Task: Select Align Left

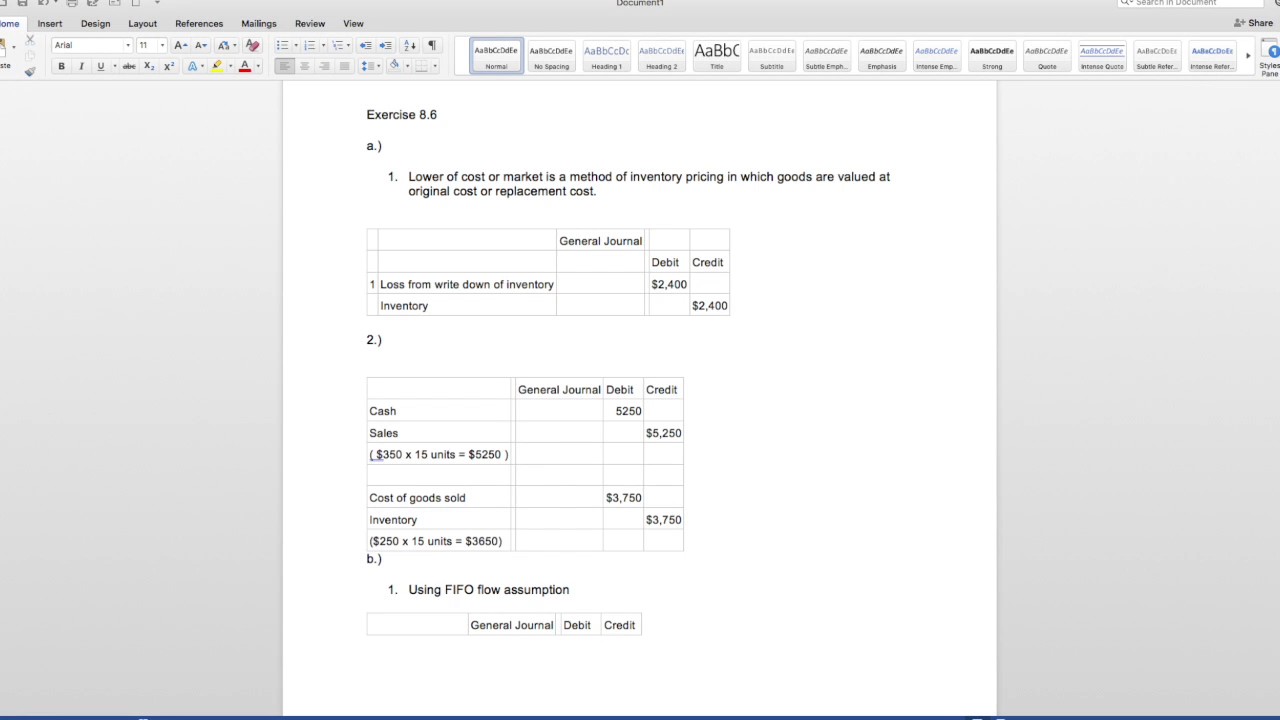Action: pyautogui.click(x=285, y=66)
